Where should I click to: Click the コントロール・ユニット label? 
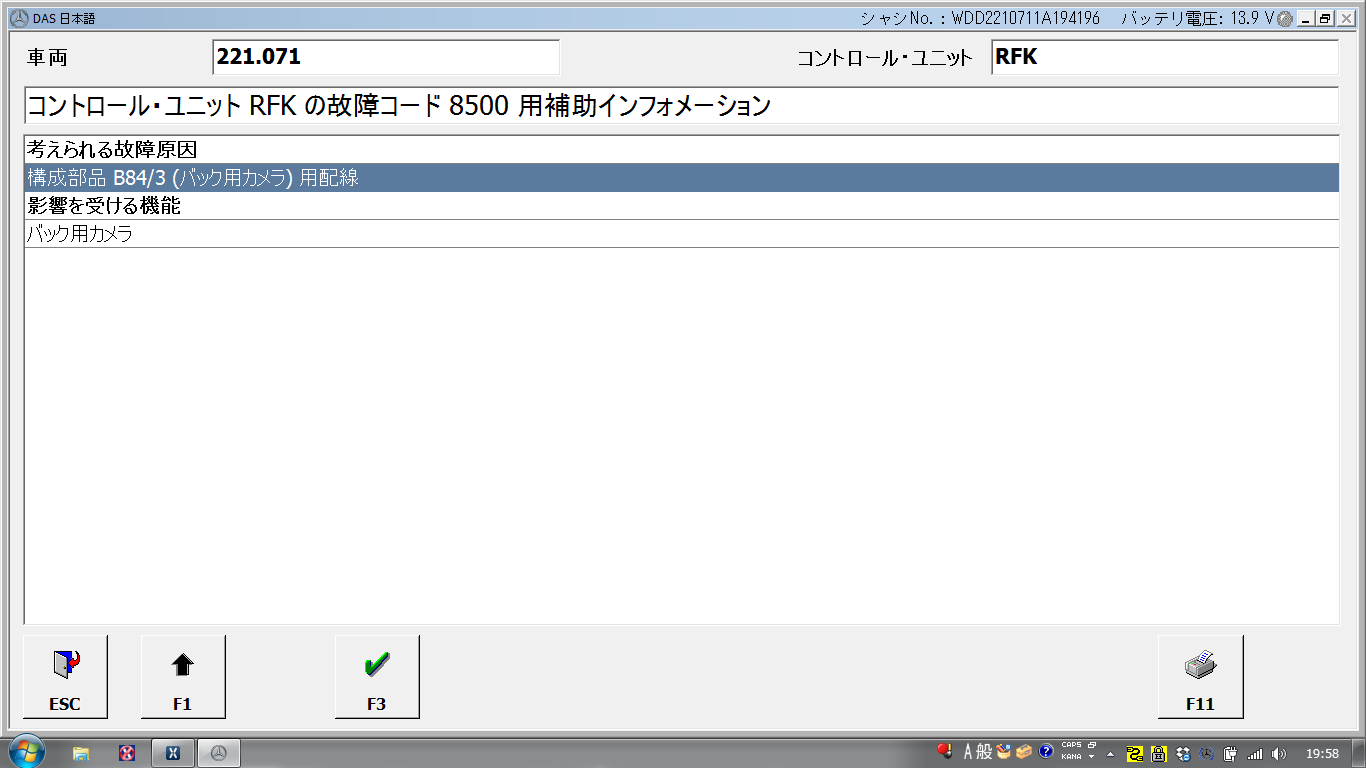point(885,58)
